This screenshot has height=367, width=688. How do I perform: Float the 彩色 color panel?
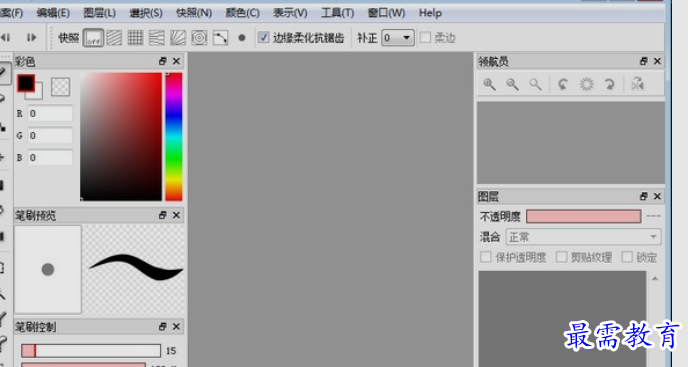(x=162, y=61)
